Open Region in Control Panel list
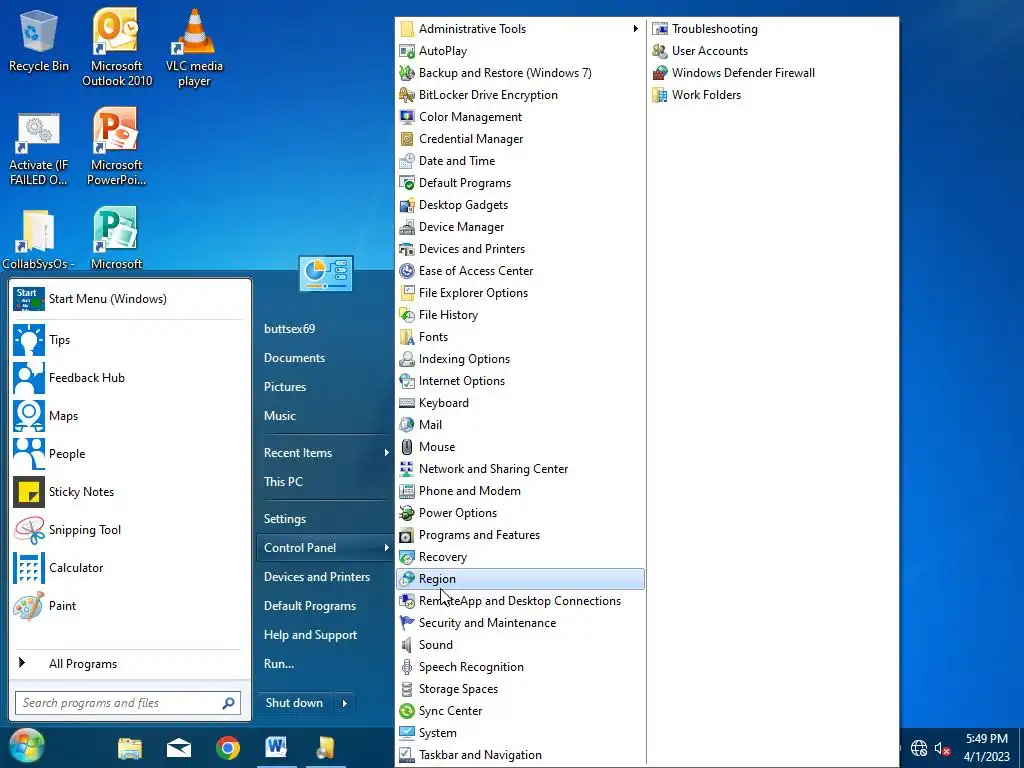Screen dimensions: 1024x768 520,579
